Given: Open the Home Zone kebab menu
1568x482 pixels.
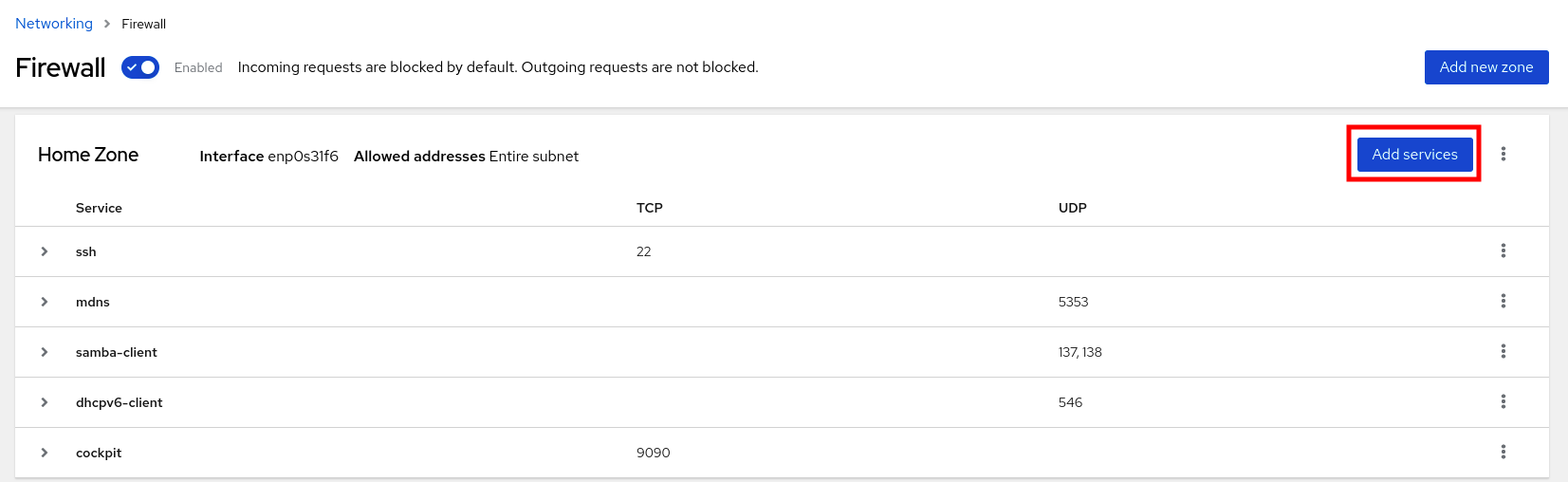Looking at the screenshot, I should [x=1503, y=154].
